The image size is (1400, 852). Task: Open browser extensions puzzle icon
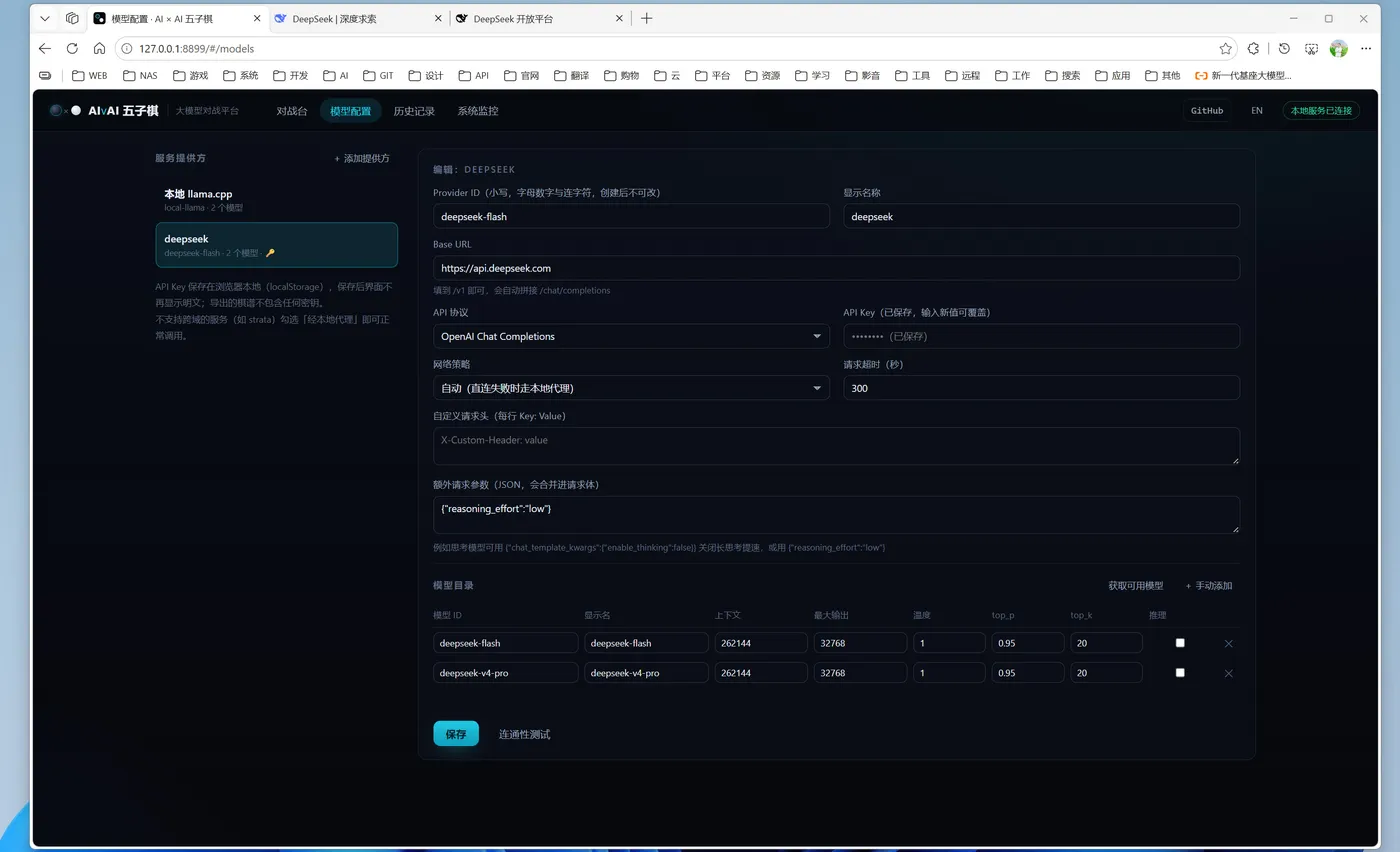click(1253, 48)
